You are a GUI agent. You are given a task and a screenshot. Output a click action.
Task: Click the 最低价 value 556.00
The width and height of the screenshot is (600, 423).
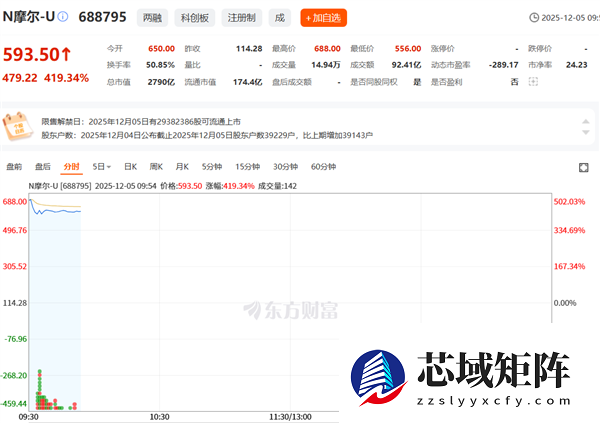pyautogui.click(x=408, y=49)
